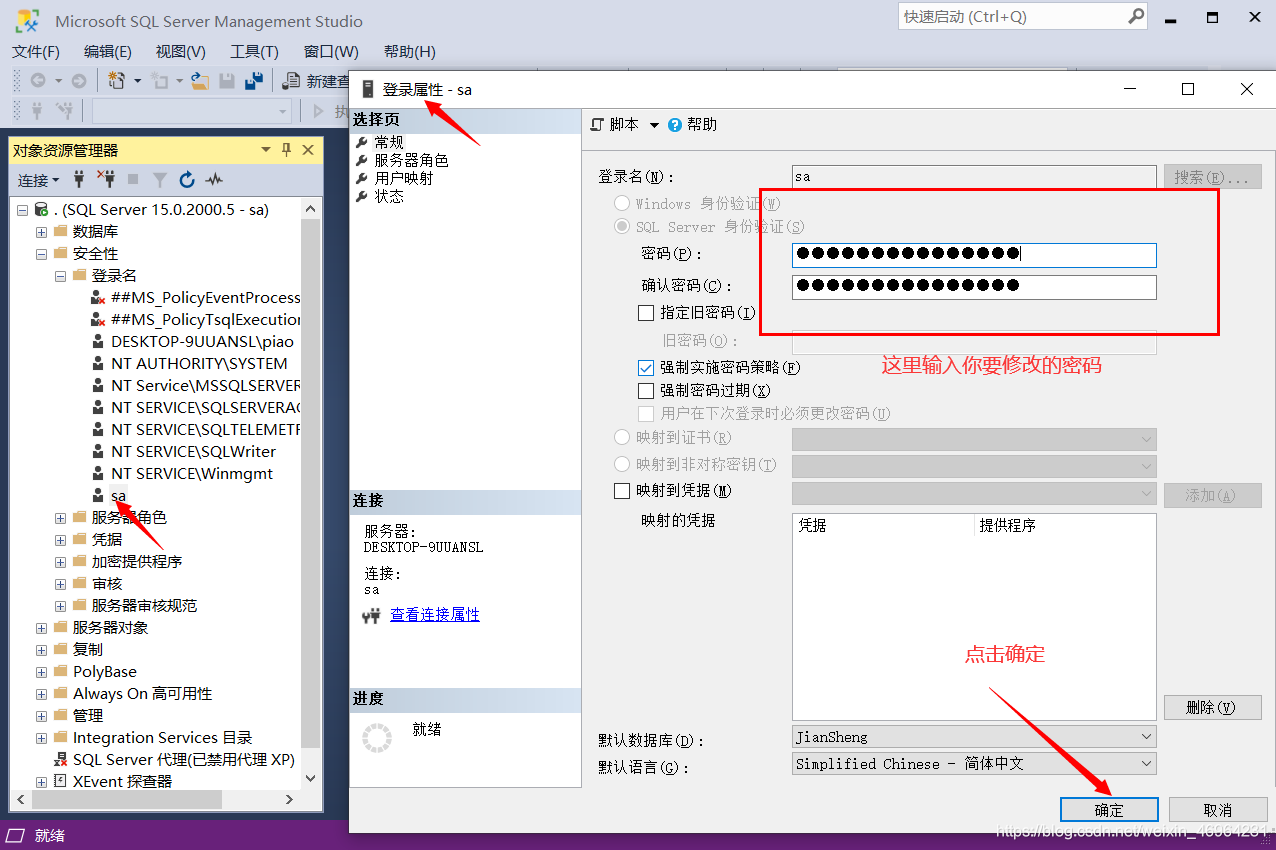Select the sa login in tree
This screenshot has width=1276, height=850.
pyautogui.click(x=118, y=496)
